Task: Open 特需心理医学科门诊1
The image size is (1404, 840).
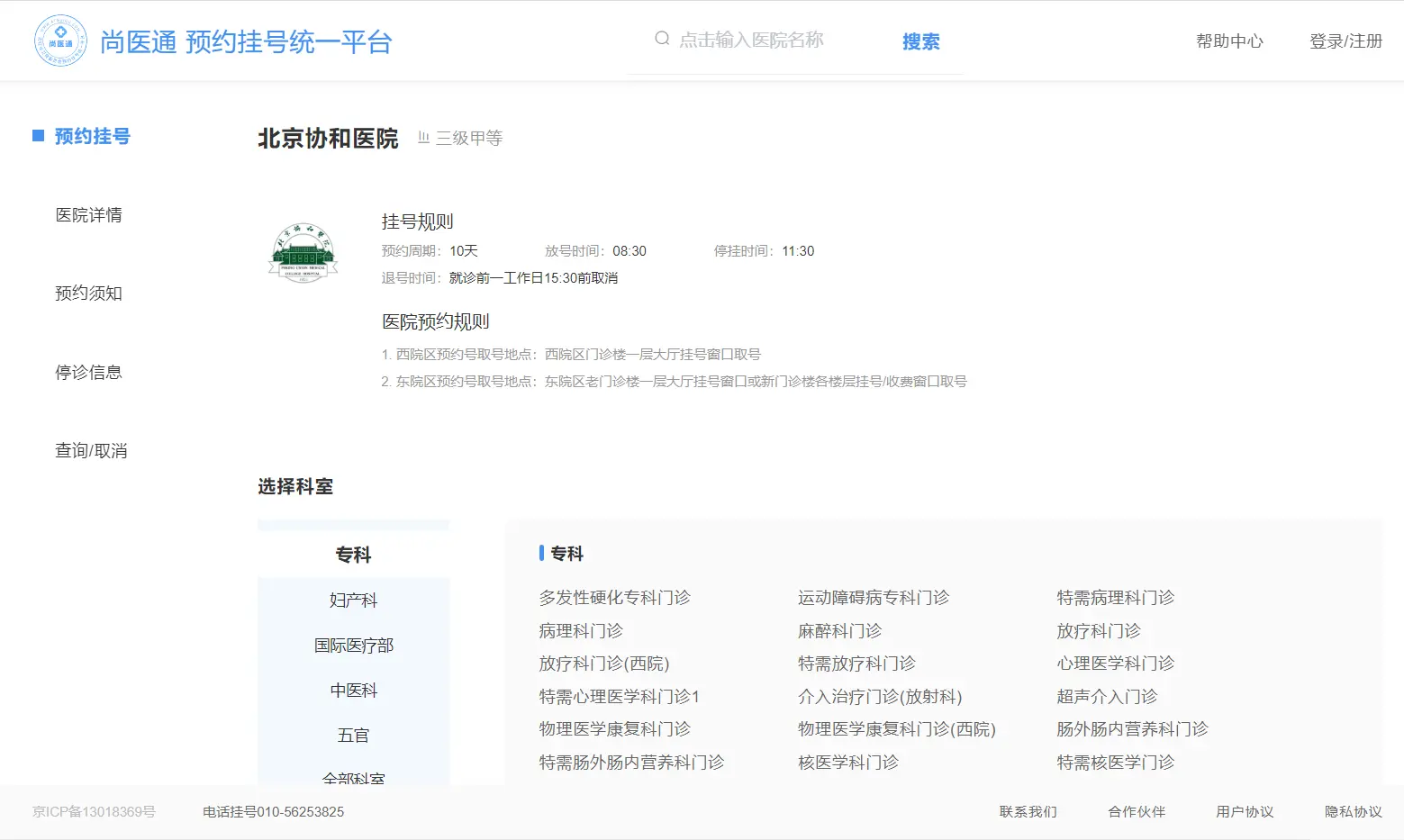Action: point(620,697)
